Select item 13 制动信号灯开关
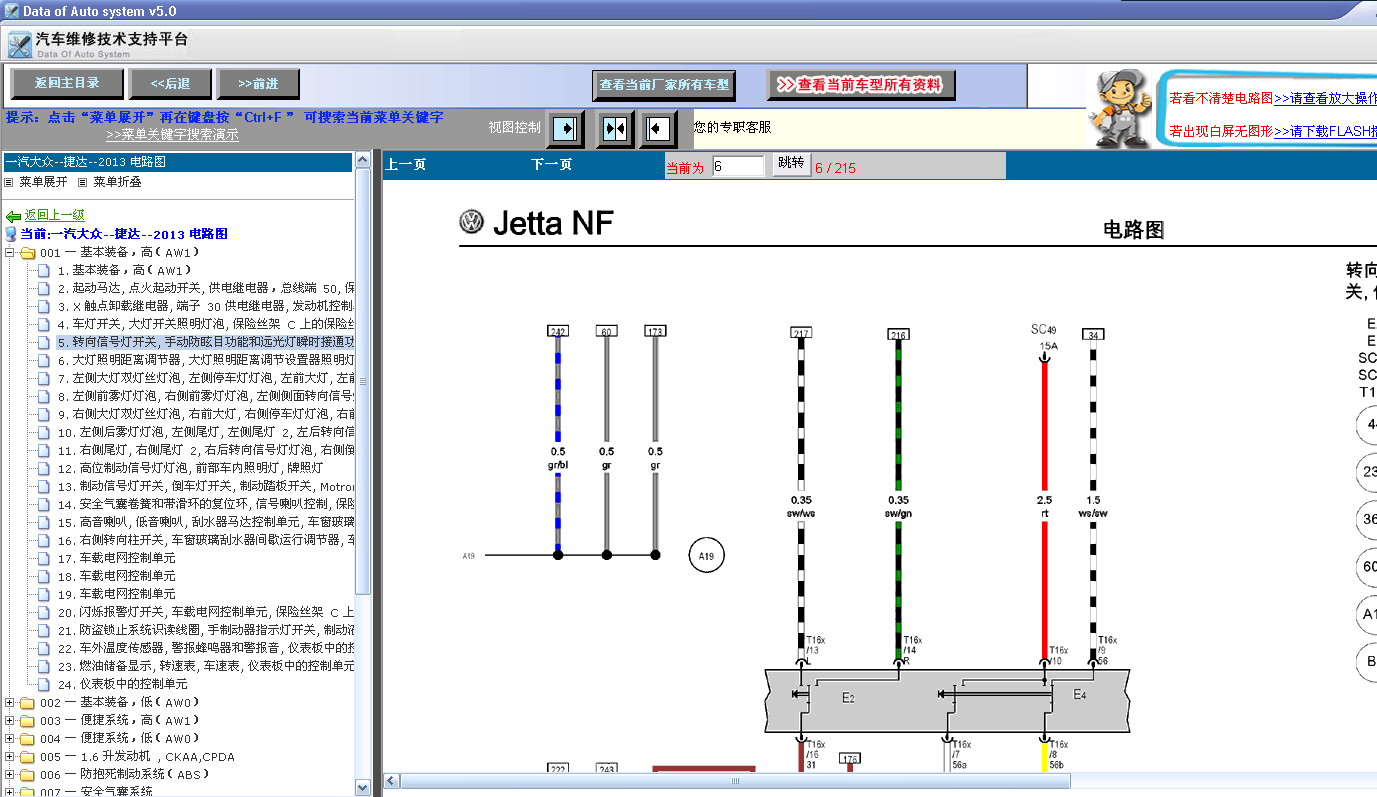Viewport: 1377px width, 797px height. click(205, 486)
